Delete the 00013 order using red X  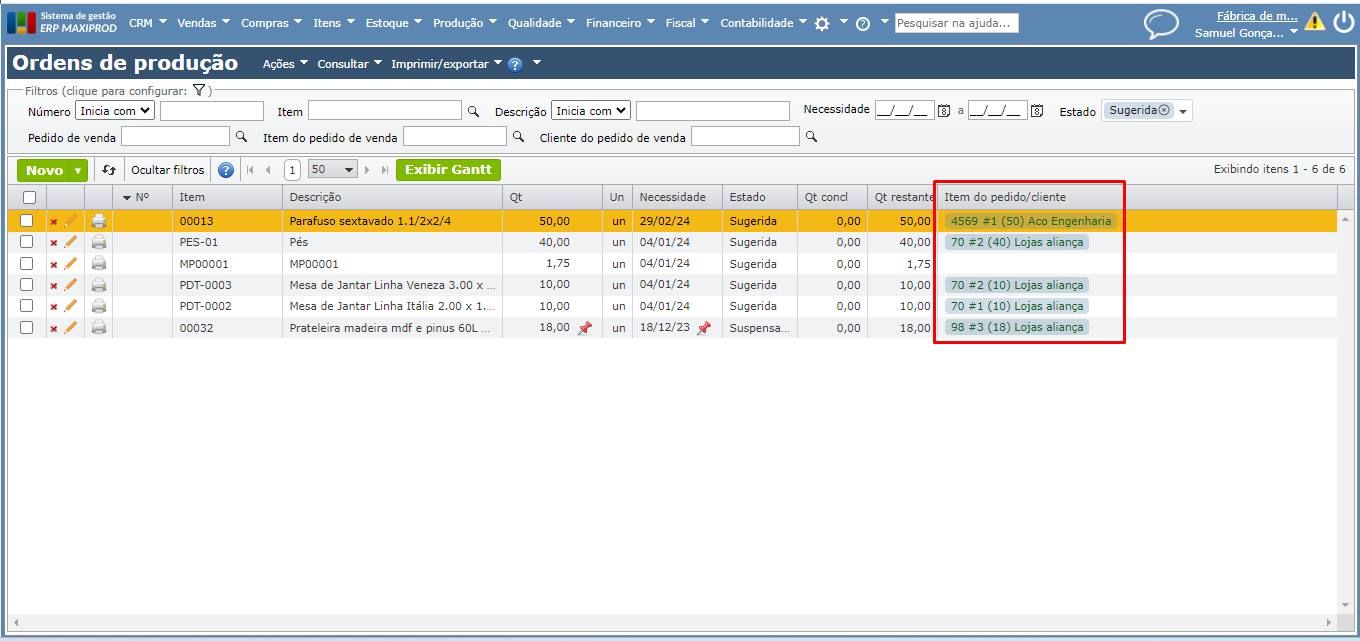54,222
